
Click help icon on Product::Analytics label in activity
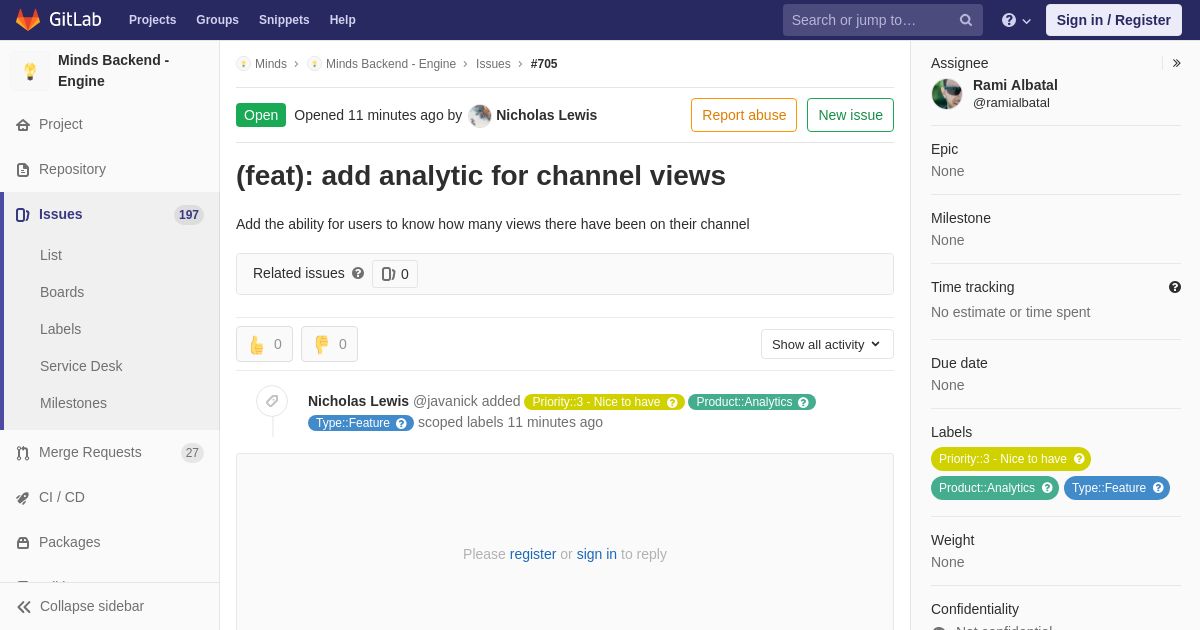pos(803,402)
